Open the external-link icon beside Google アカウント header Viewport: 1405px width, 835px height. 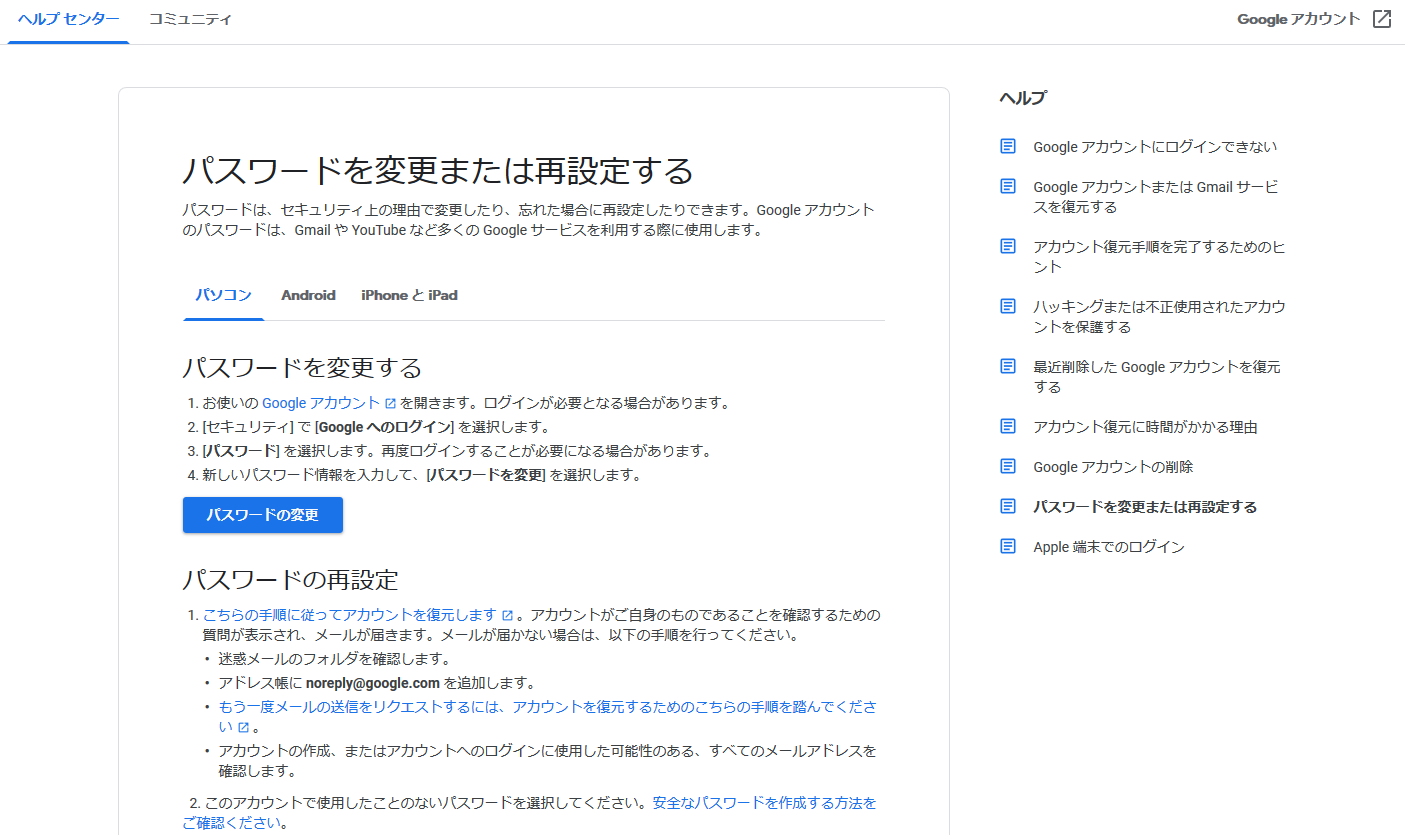tap(1381, 19)
